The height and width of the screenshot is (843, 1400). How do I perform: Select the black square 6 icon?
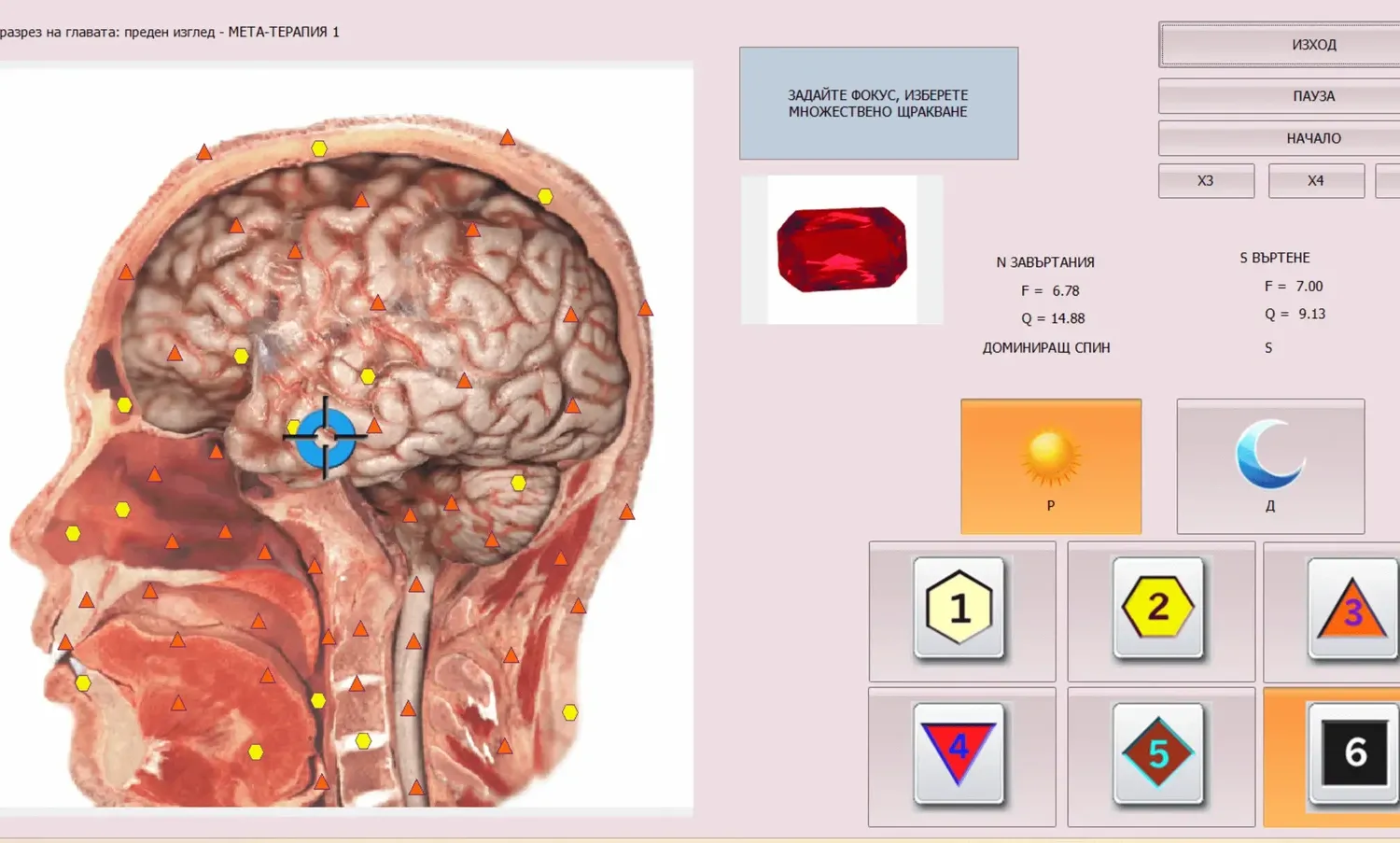[1354, 753]
